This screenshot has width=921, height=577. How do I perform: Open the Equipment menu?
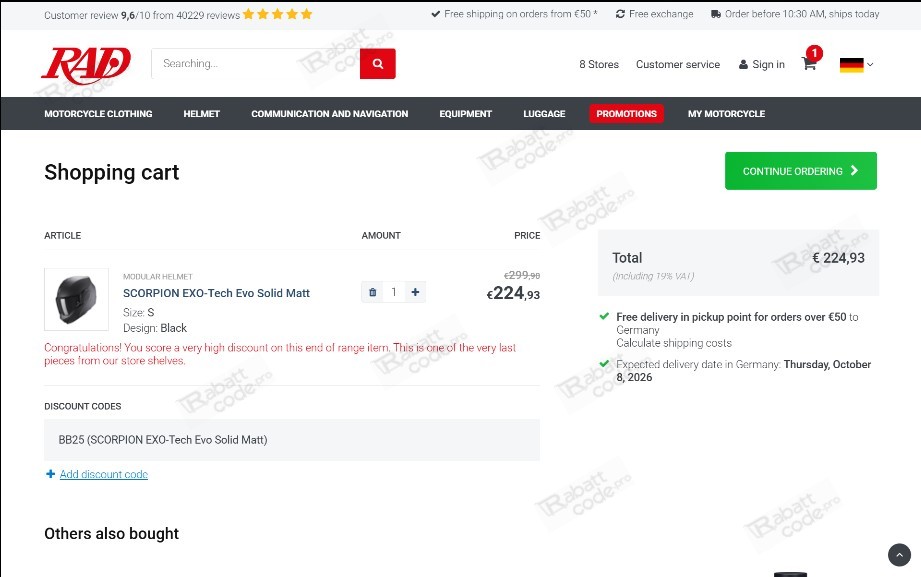[x=466, y=114]
